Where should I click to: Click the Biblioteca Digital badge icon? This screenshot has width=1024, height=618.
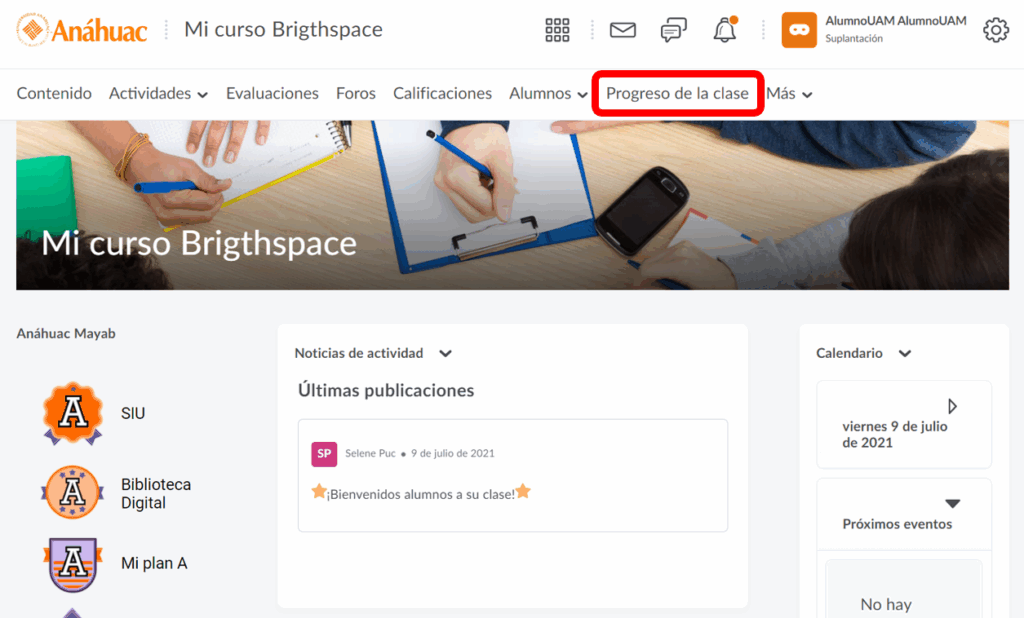[x=73, y=493]
